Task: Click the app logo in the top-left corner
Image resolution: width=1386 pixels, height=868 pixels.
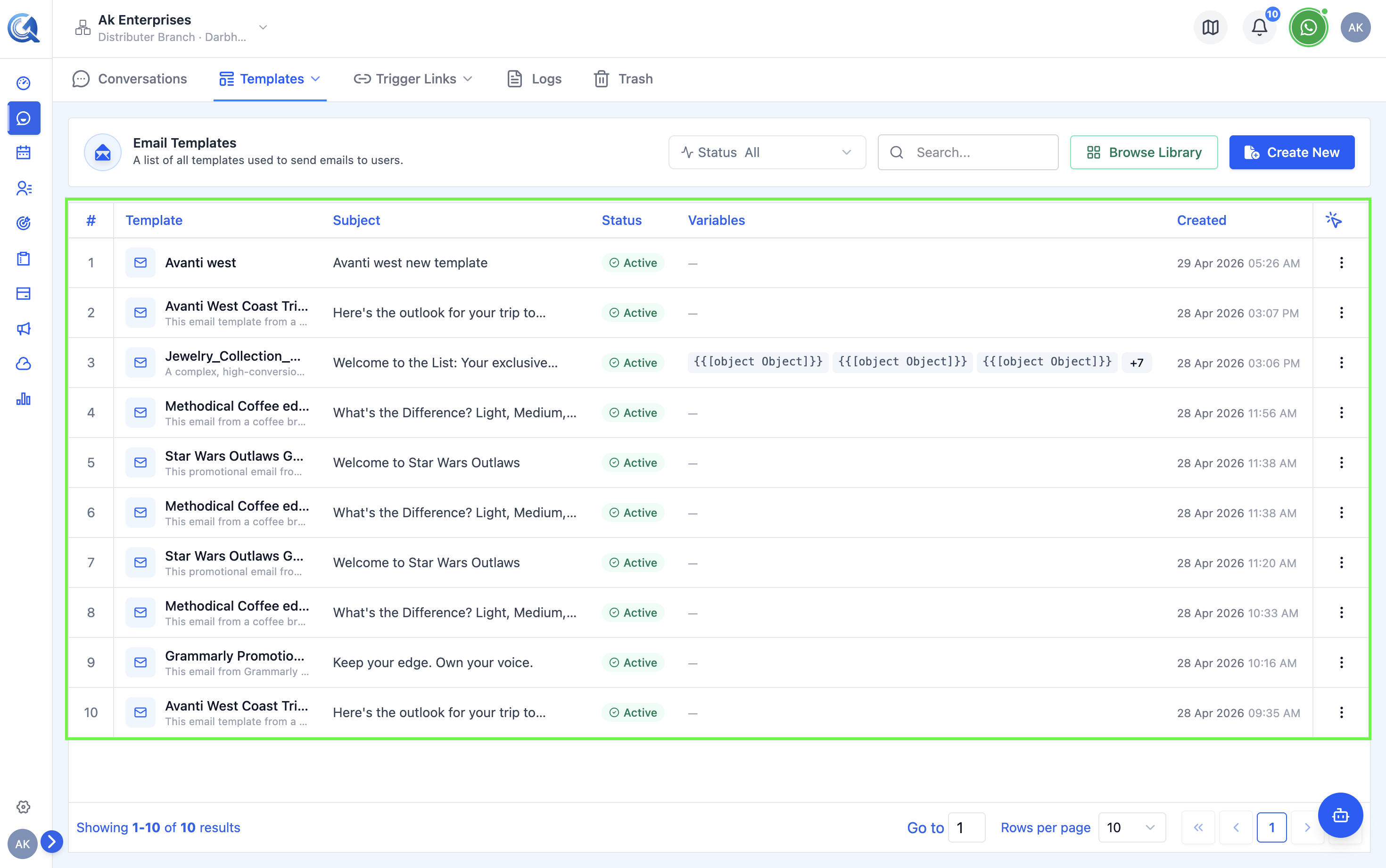Action: pos(24,27)
